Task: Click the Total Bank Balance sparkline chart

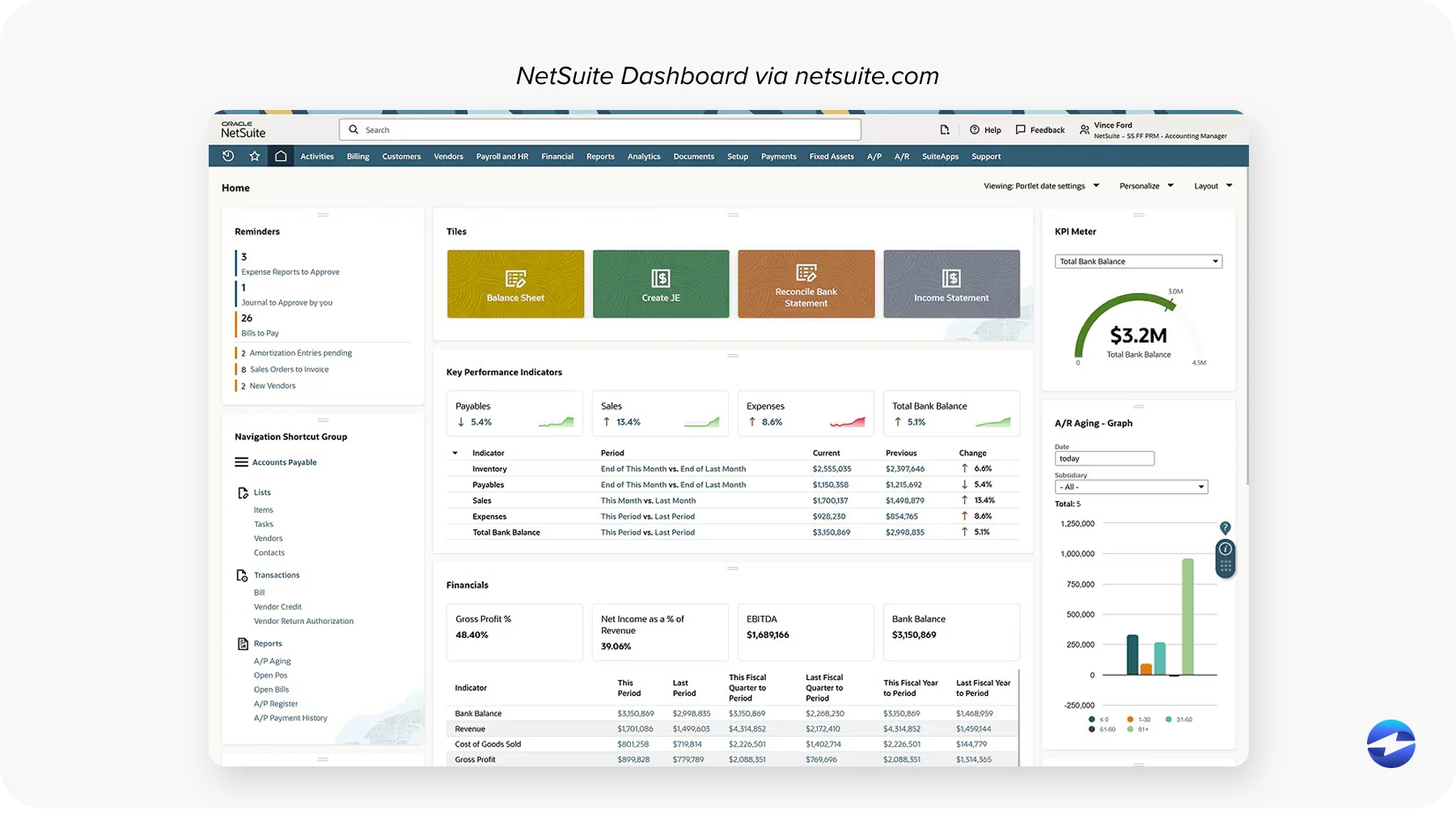Action: (x=993, y=421)
